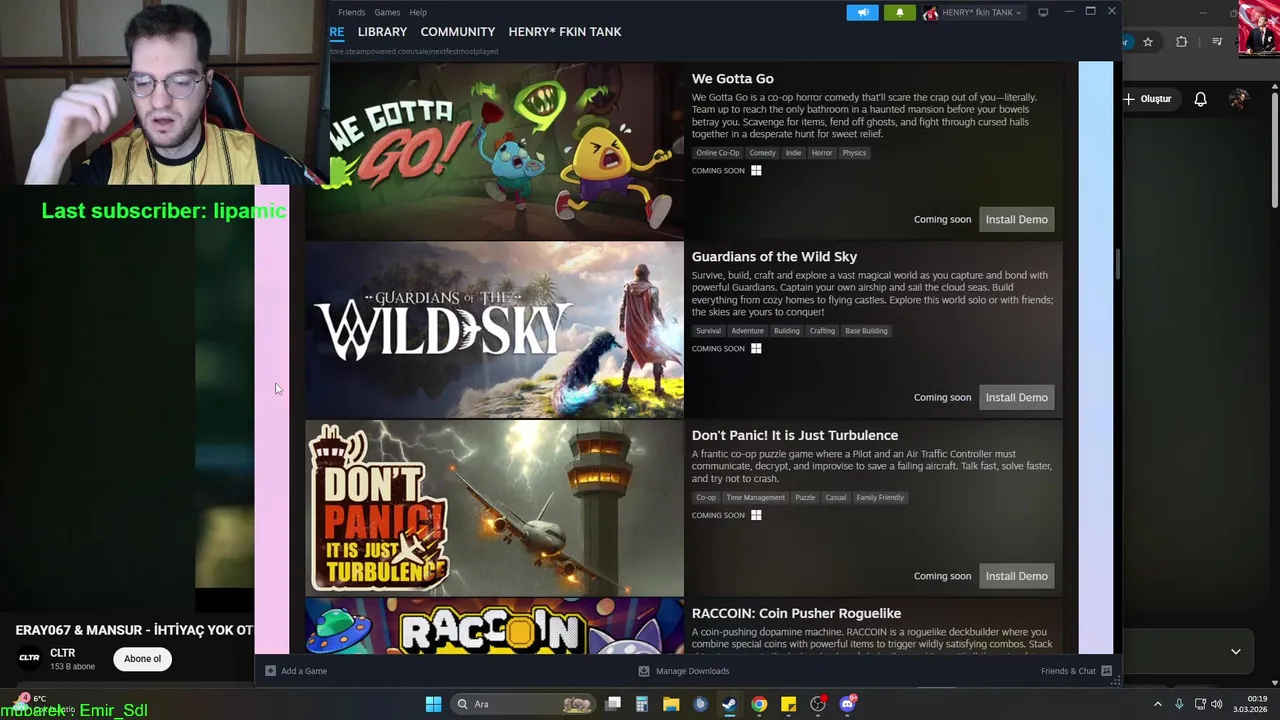1280x720 pixels.
Task: Open volume control in system tray
Action: (1217, 704)
